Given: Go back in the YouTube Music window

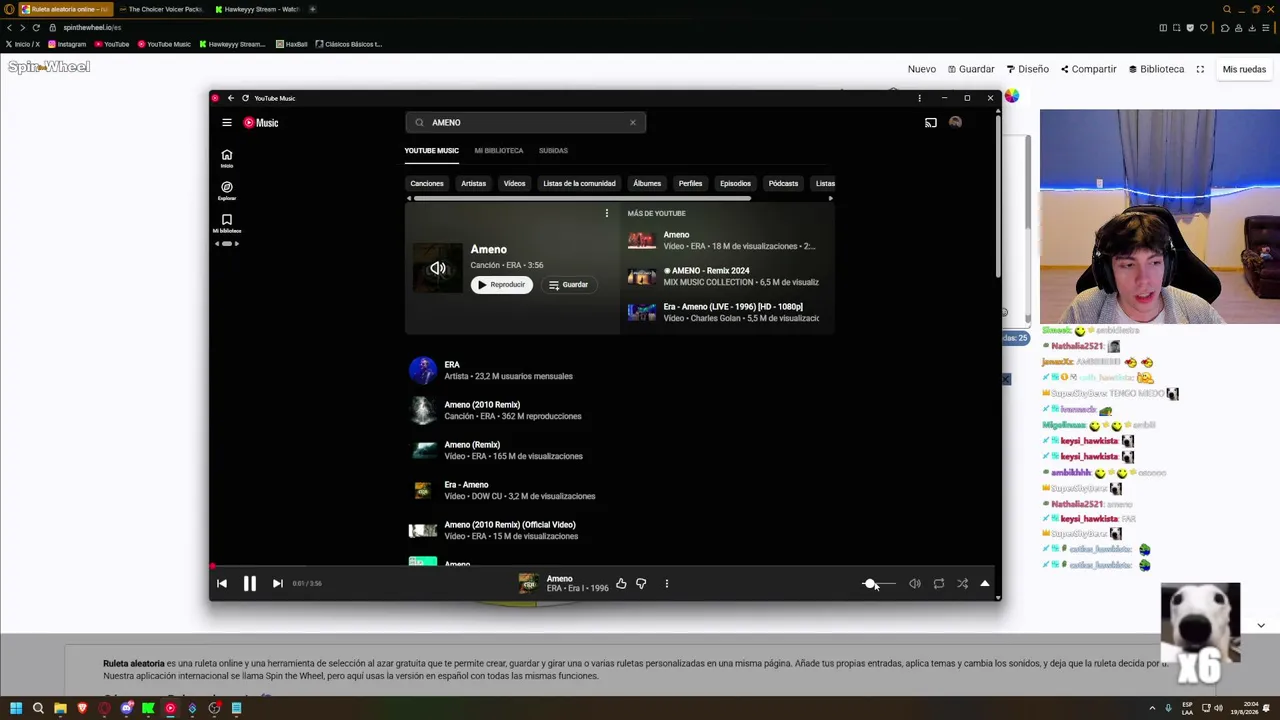Looking at the screenshot, I should point(231,98).
